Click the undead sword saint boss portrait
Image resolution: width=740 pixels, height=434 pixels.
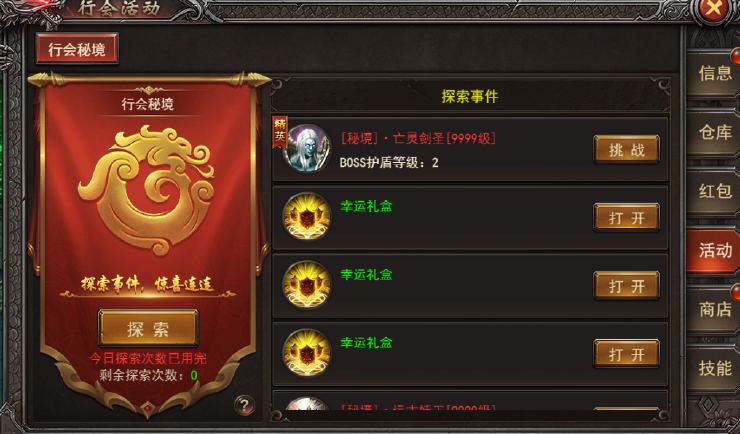tap(307, 149)
